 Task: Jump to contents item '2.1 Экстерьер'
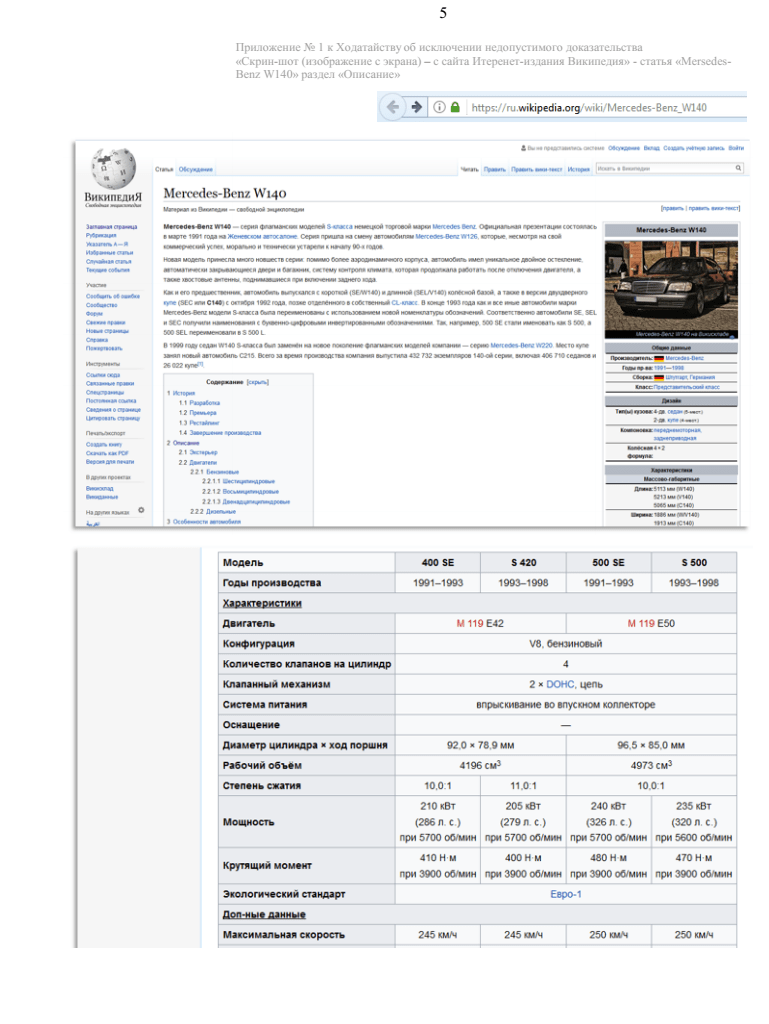coord(198,452)
